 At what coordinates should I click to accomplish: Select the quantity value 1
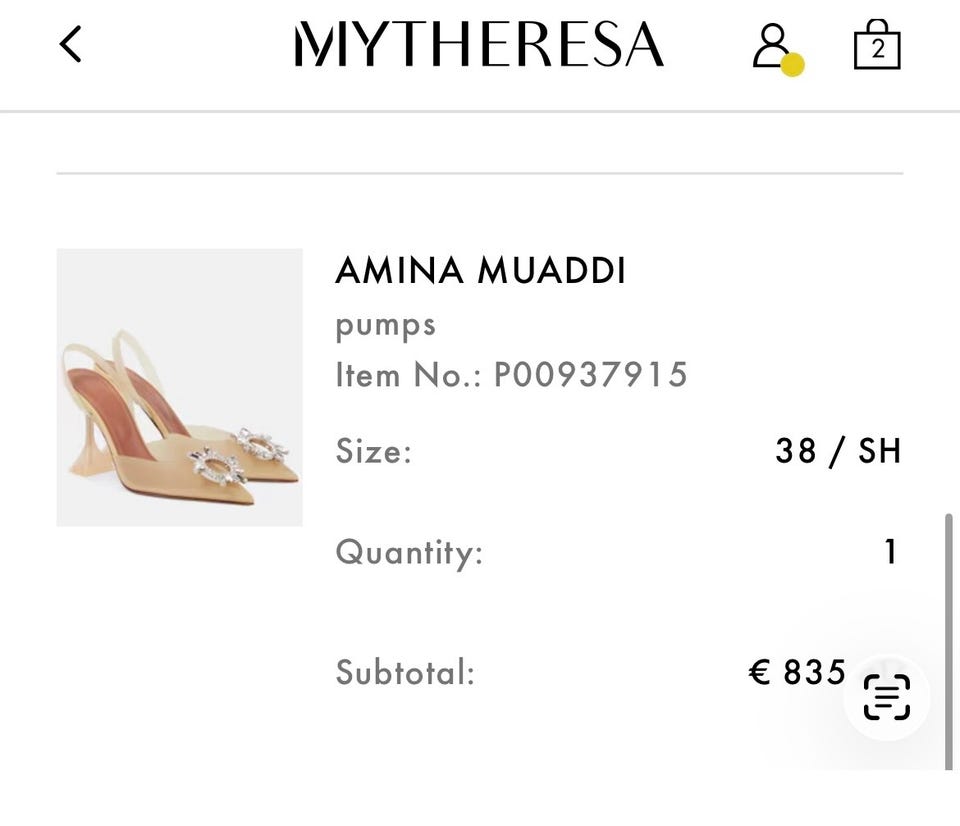click(x=891, y=552)
